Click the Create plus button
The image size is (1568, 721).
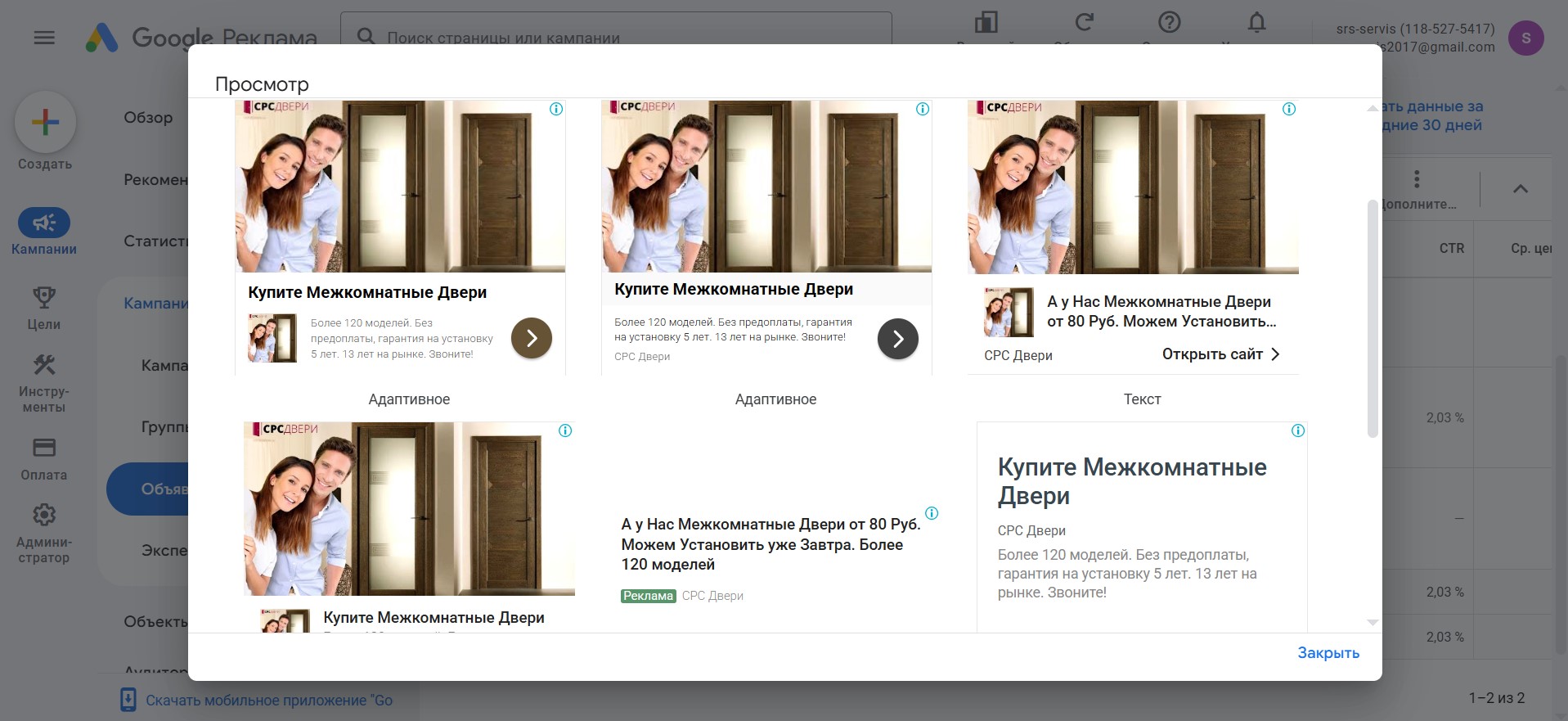[x=45, y=123]
